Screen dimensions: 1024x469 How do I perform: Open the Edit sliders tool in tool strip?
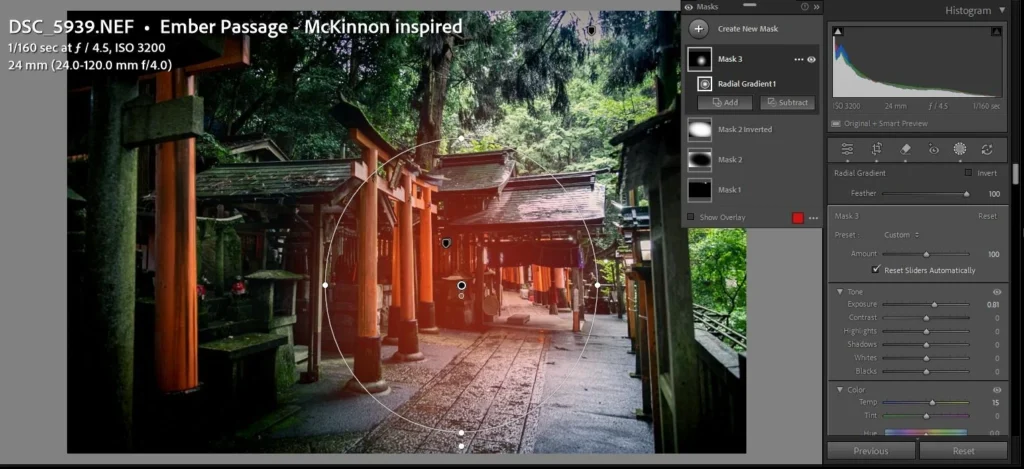pyautogui.click(x=847, y=149)
